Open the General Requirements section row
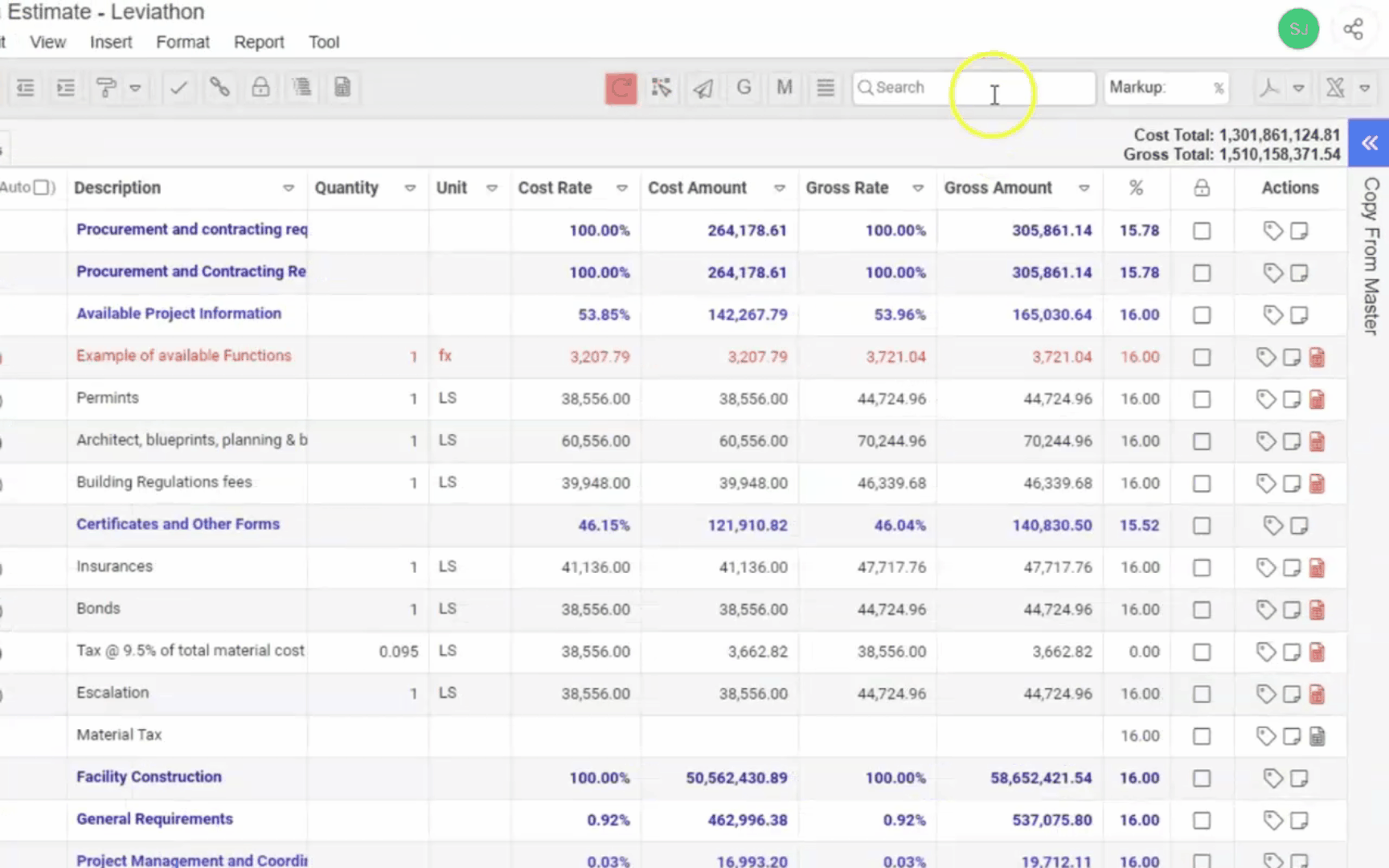 pyautogui.click(x=154, y=819)
